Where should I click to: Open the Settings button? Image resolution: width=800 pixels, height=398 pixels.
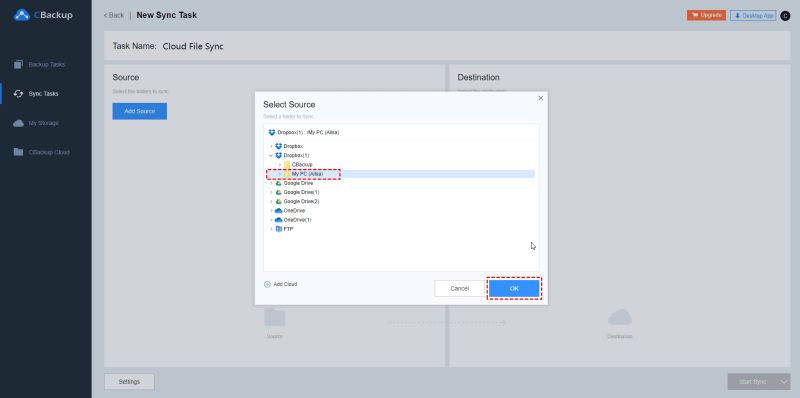pyautogui.click(x=129, y=382)
